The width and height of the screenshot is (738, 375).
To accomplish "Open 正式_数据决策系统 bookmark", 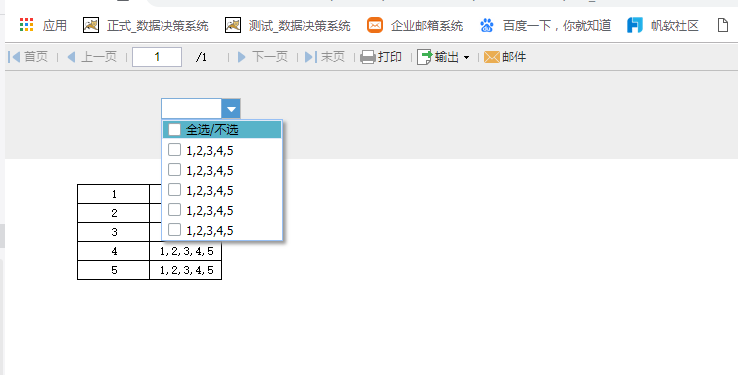I will [x=146, y=25].
